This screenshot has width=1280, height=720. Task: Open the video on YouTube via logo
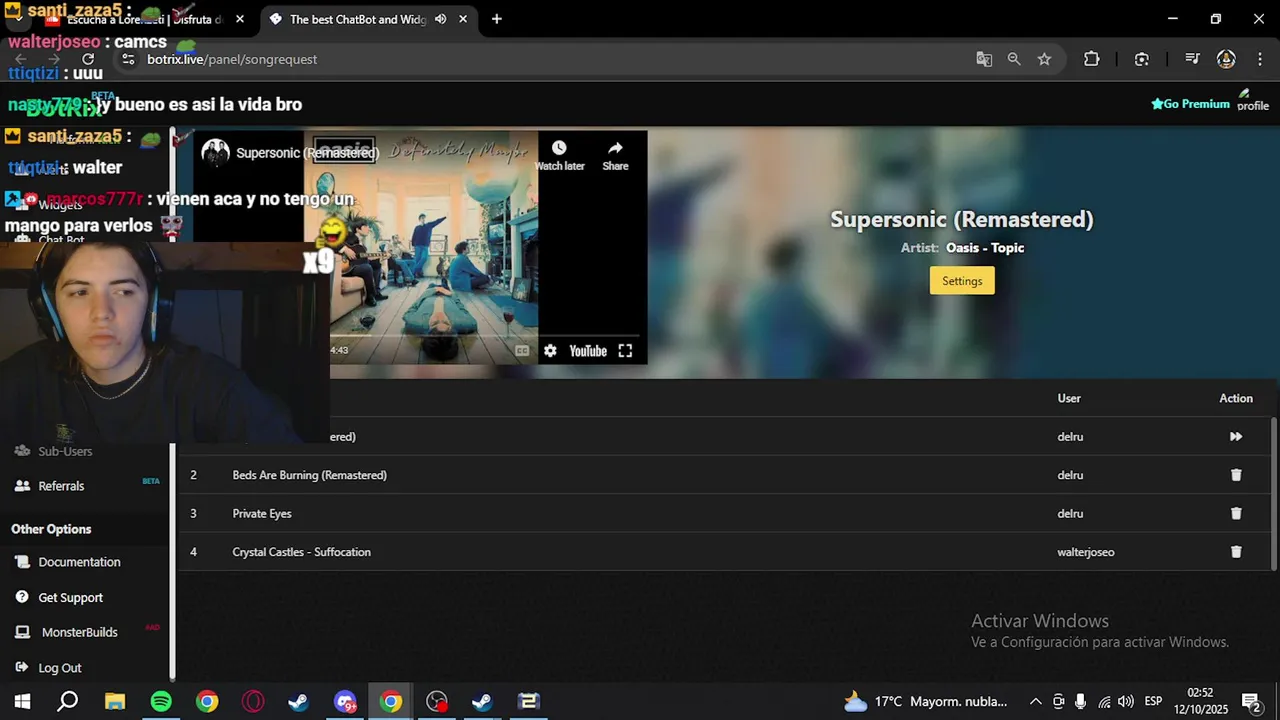pyautogui.click(x=588, y=351)
